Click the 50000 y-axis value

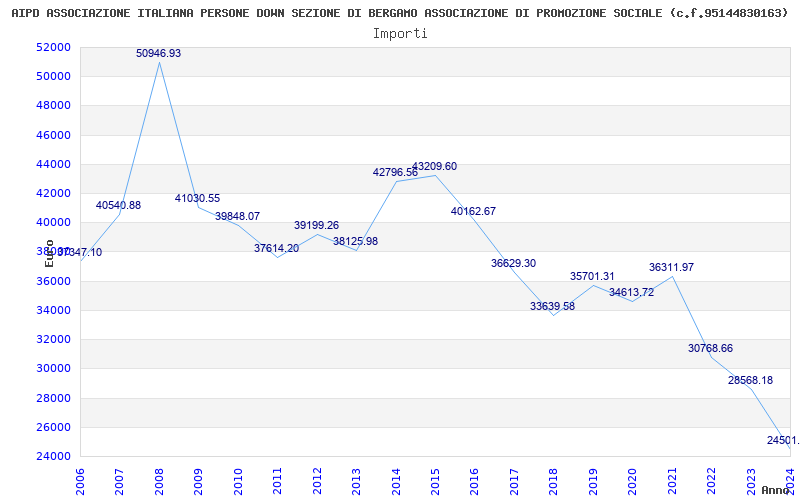[x=54, y=77]
